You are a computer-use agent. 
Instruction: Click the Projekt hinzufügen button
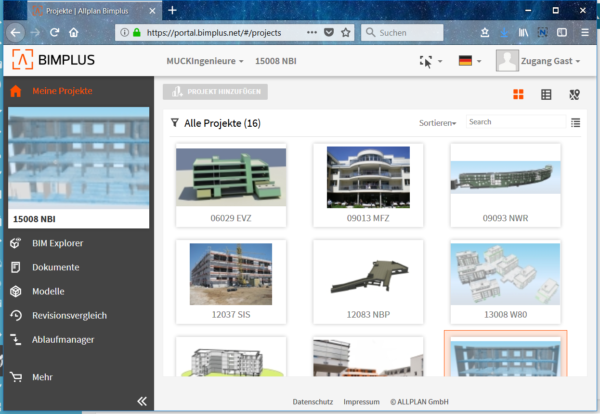click(x=215, y=93)
